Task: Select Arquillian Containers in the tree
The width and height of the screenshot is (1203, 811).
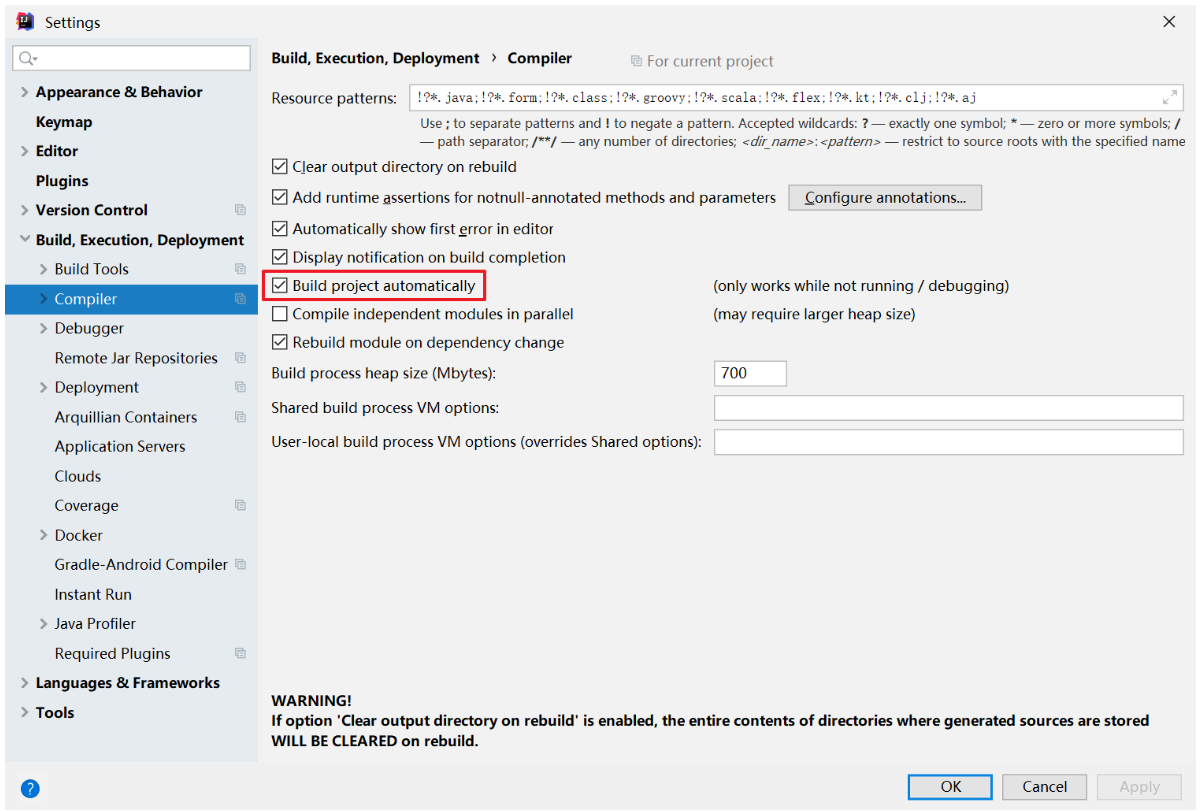Action: [126, 417]
